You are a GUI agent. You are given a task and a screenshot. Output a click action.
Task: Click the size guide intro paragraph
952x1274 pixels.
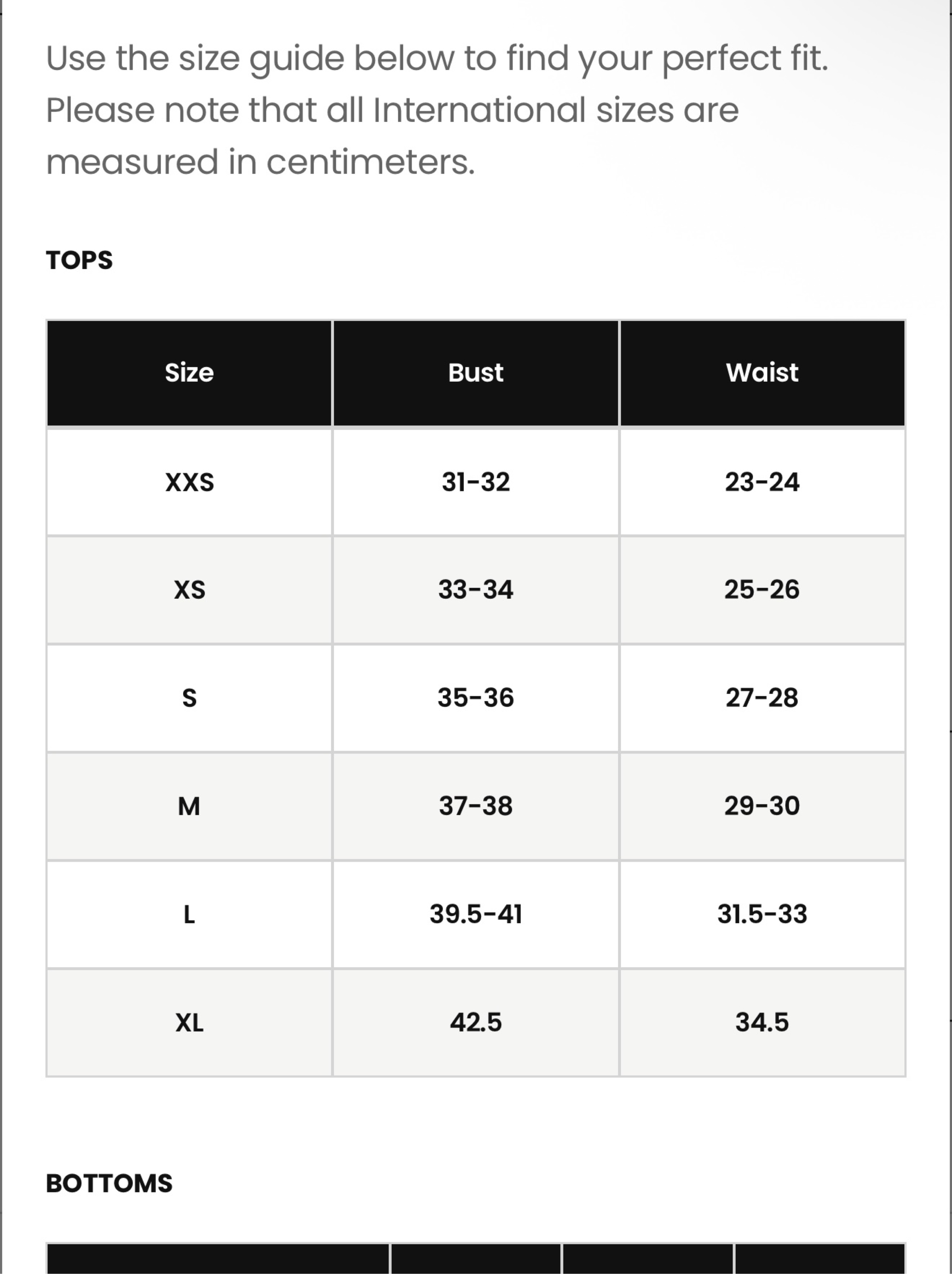(437, 110)
